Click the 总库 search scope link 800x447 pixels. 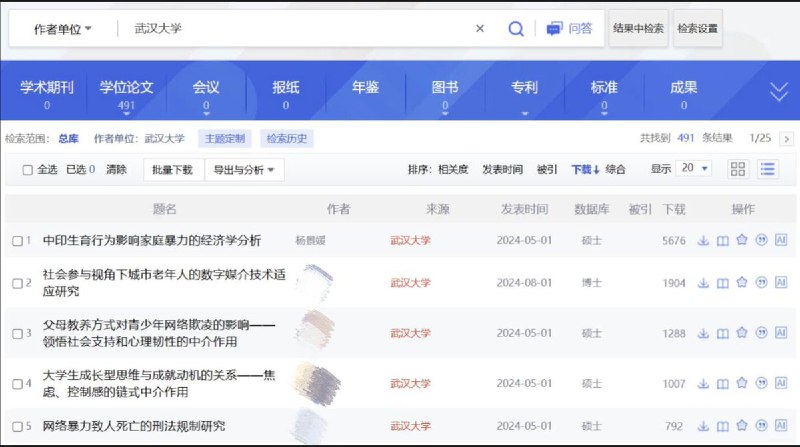68,139
